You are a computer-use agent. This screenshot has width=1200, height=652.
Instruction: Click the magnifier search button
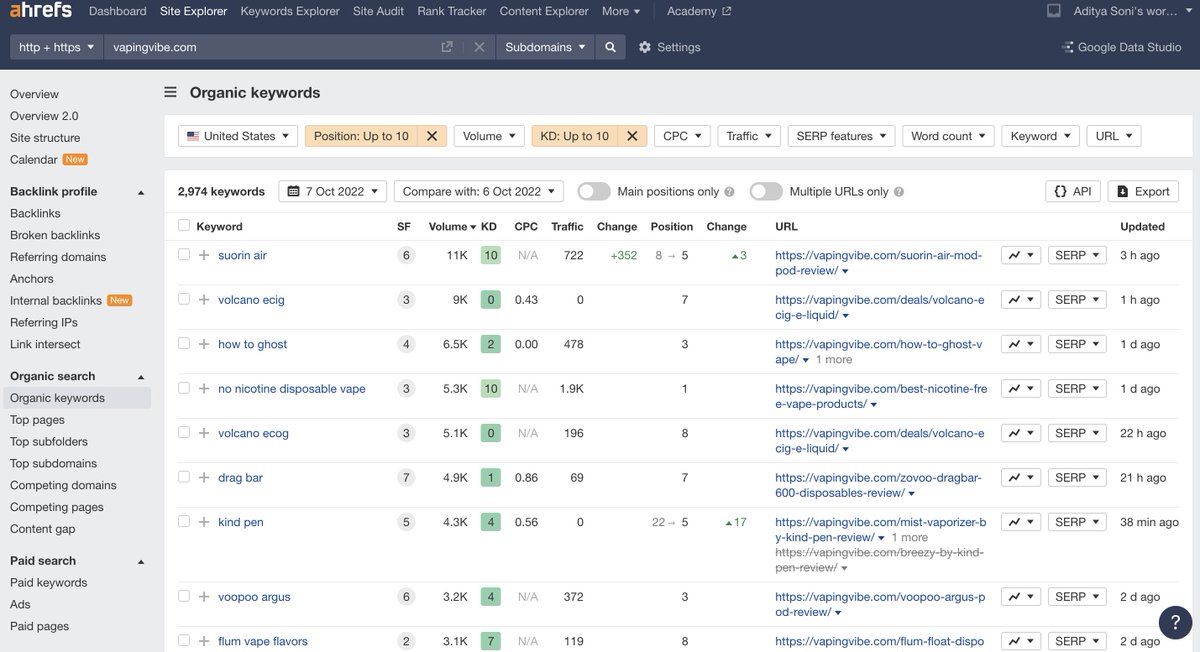point(610,47)
